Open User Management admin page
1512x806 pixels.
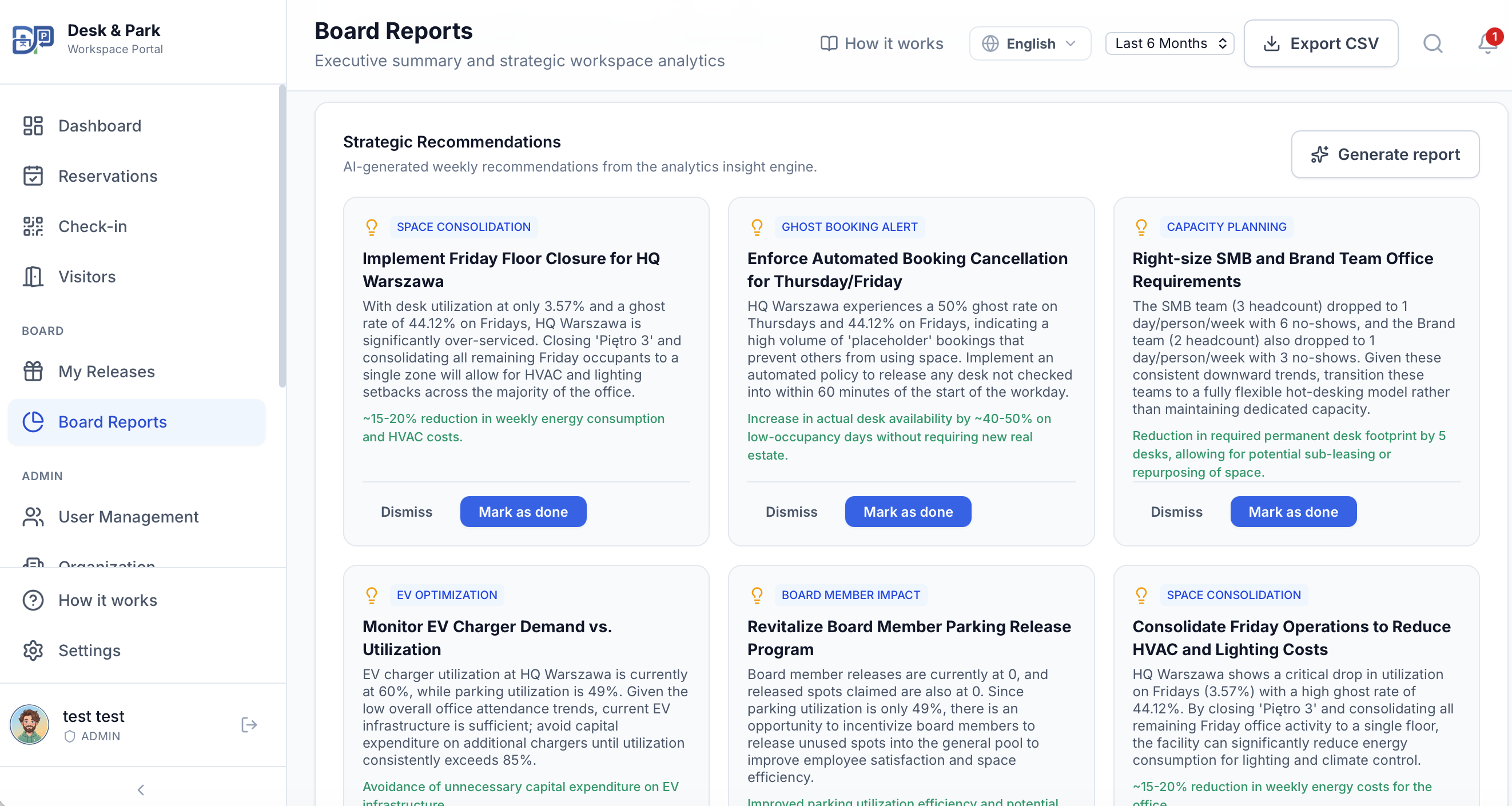click(x=136, y=517)
